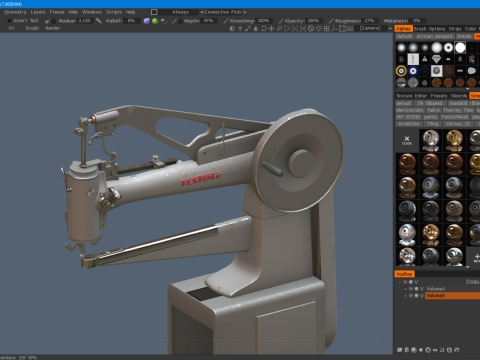The width and height of the screenshot is (480, 360).
Task: Switch to the Strips tab
Action: click(x=455, y=29)
